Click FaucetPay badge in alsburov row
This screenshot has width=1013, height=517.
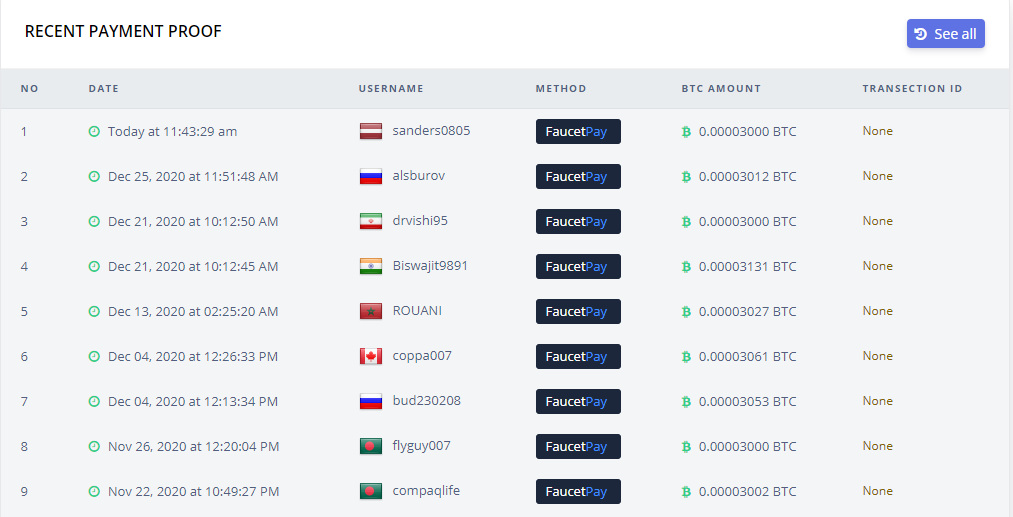coord(578,176)
